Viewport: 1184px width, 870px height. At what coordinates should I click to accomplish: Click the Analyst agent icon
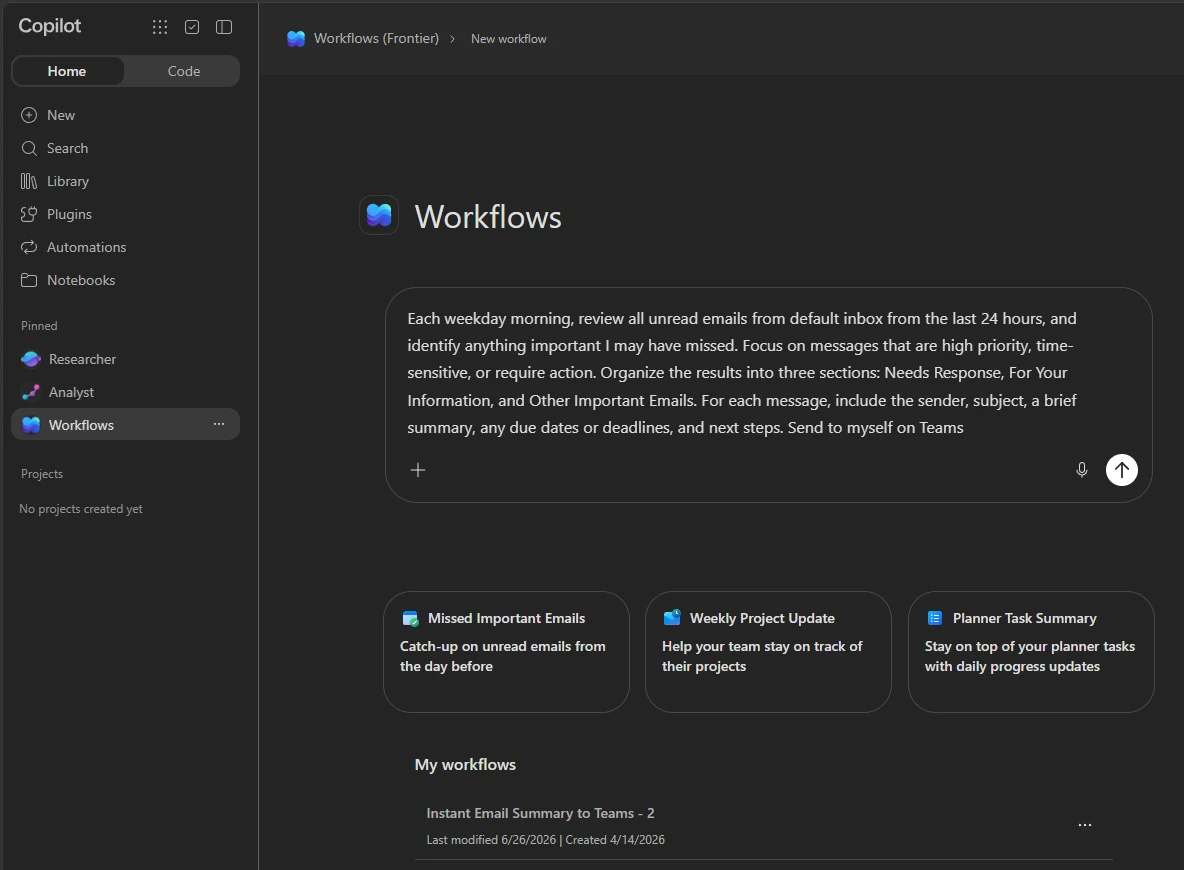coord(31,392)
